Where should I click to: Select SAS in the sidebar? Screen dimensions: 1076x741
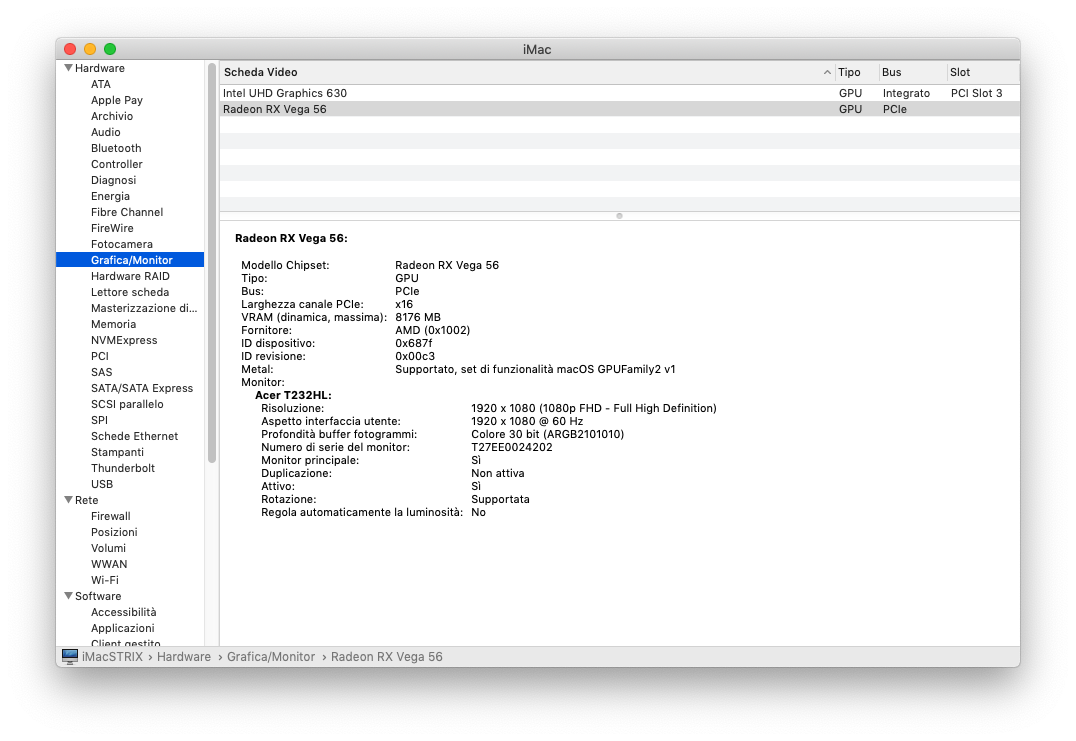102,372
